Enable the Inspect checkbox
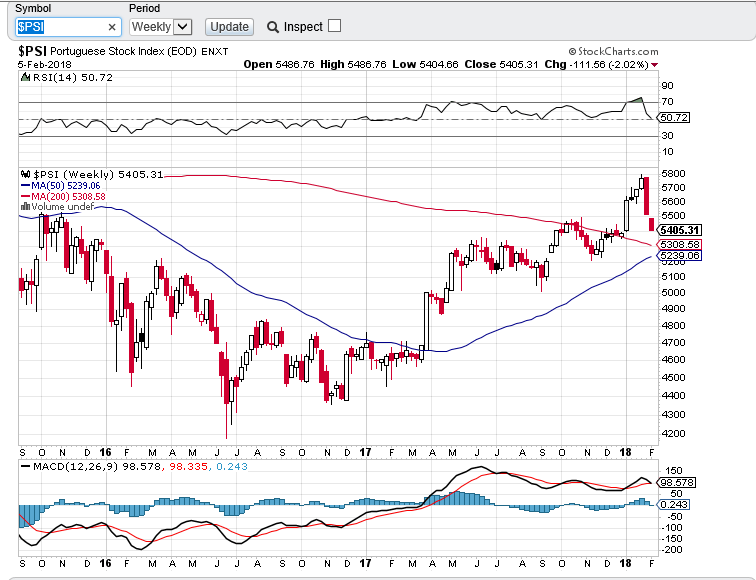 coord(334,26)
